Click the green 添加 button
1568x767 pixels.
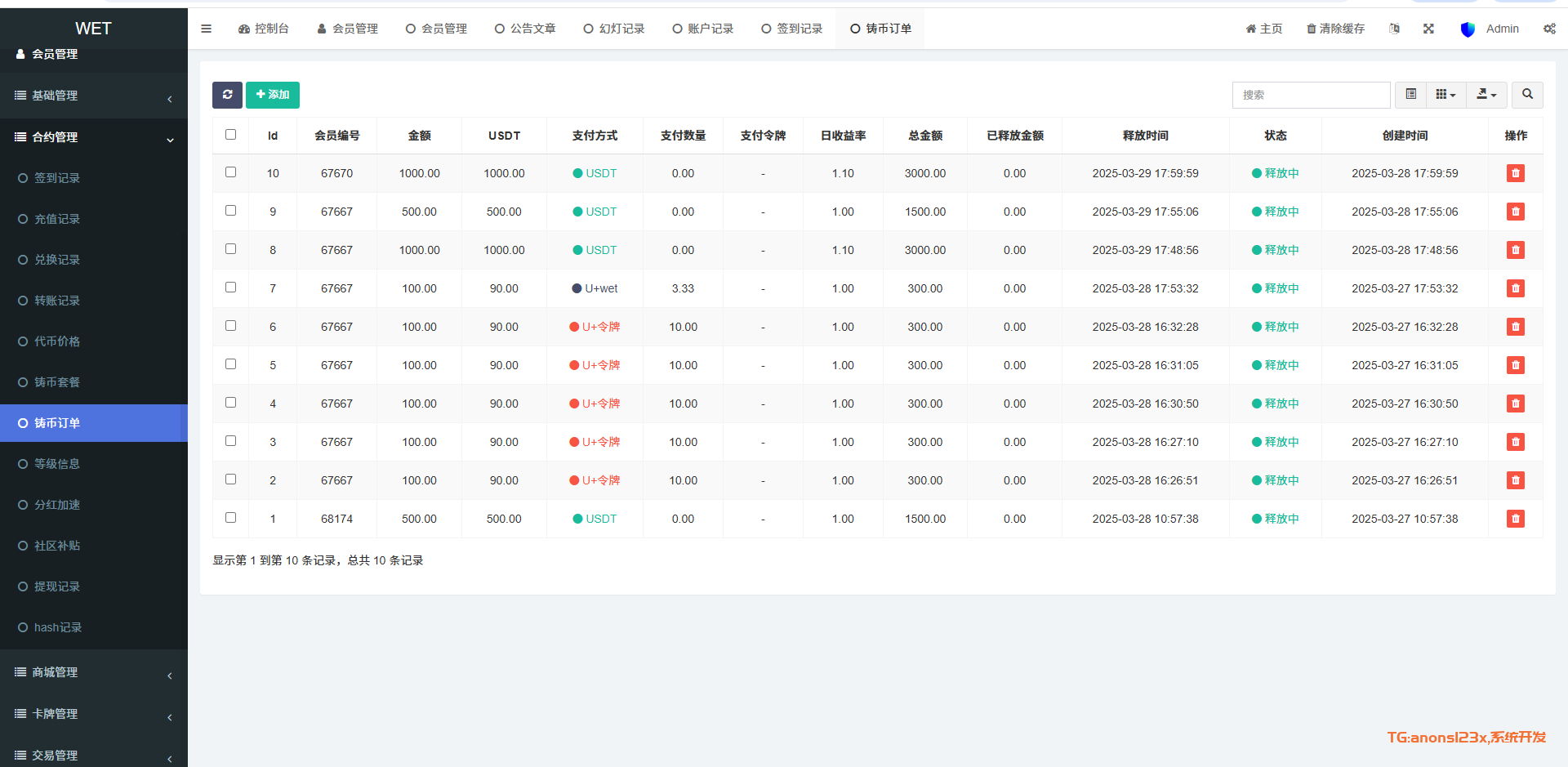click(273, 95)
